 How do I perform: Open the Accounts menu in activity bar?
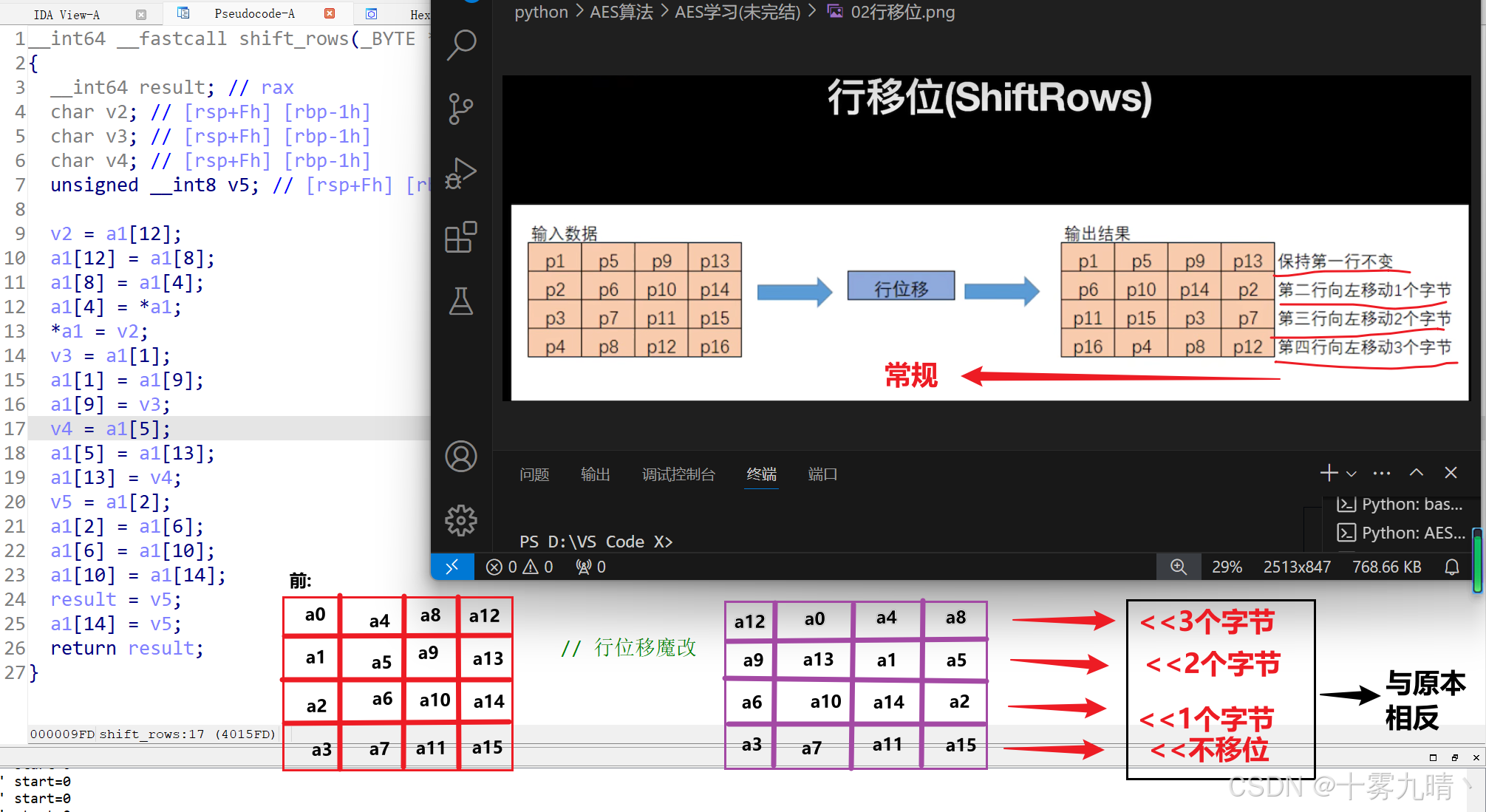461,456
